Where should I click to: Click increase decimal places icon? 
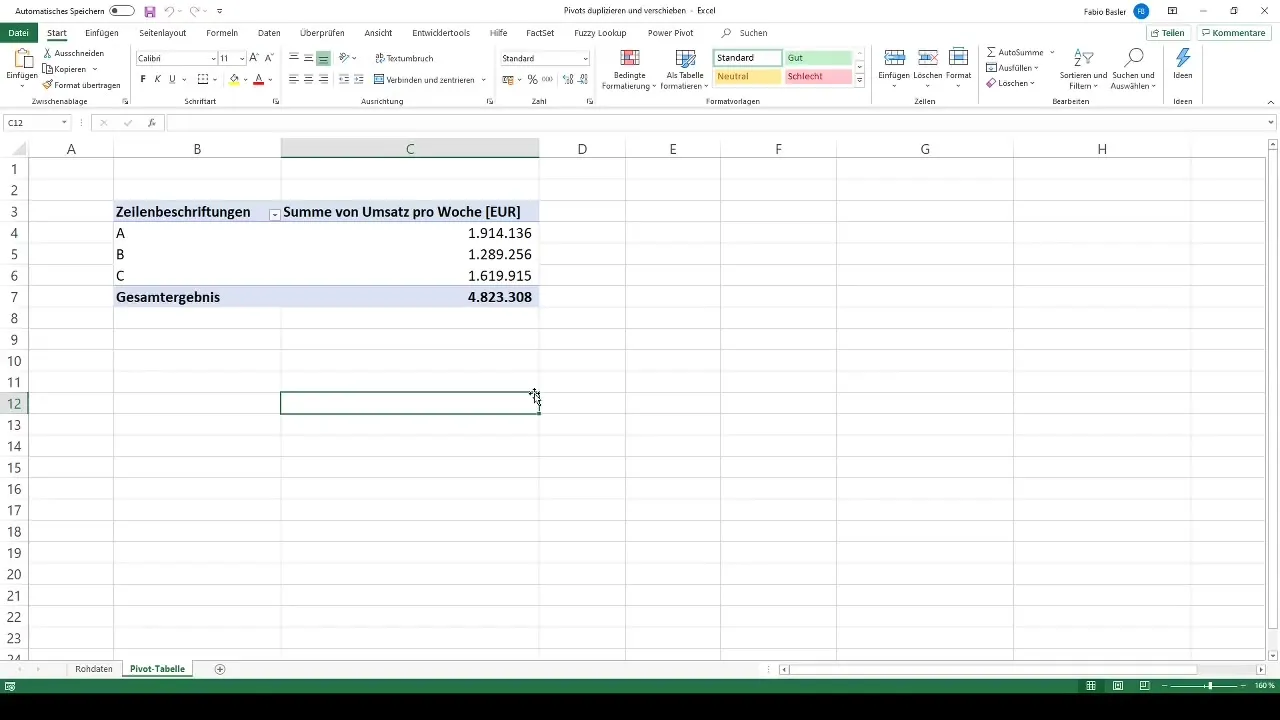click(568, 79)
